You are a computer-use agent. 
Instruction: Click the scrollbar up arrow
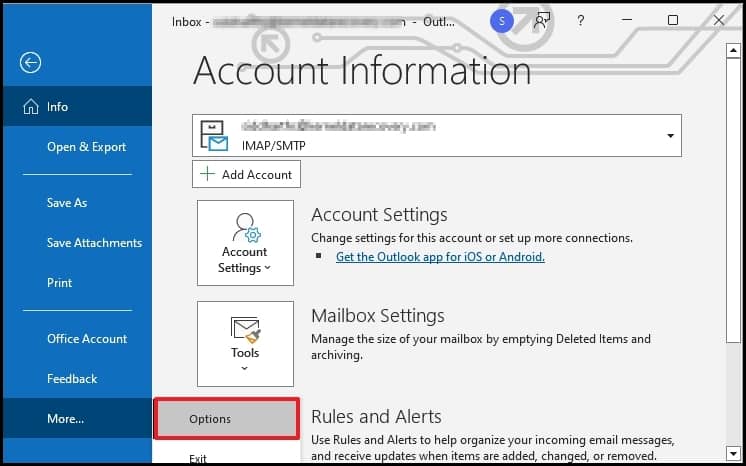[733, 50]
